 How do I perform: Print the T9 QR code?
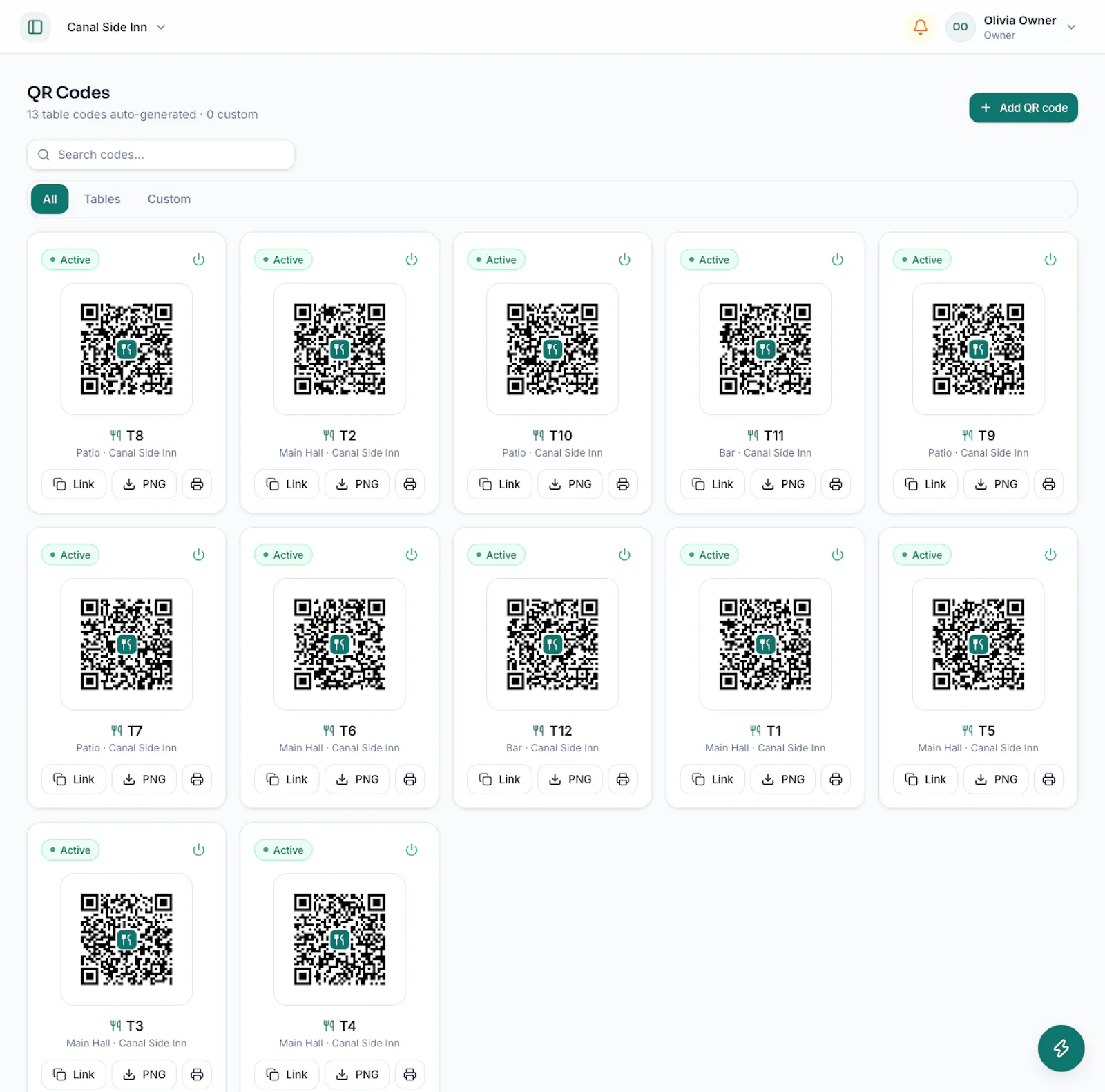click(1048, 484)
